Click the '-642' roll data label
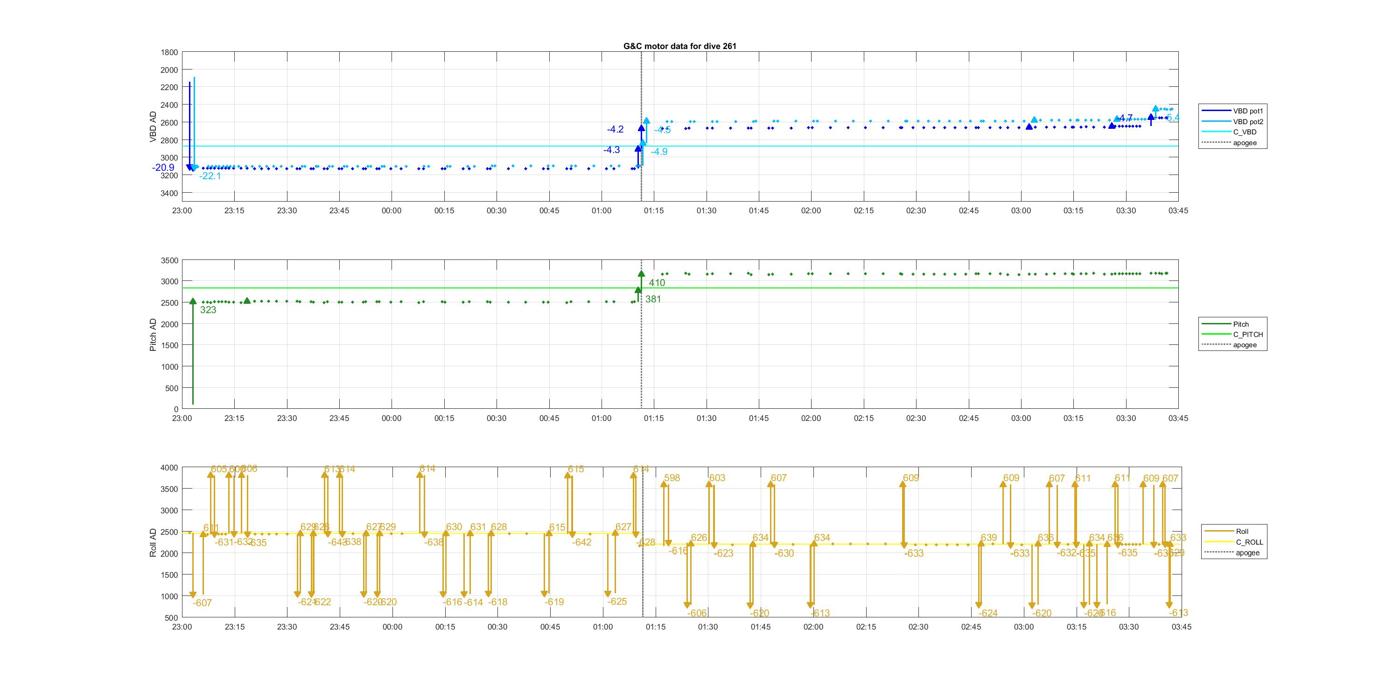 [582, 542]
